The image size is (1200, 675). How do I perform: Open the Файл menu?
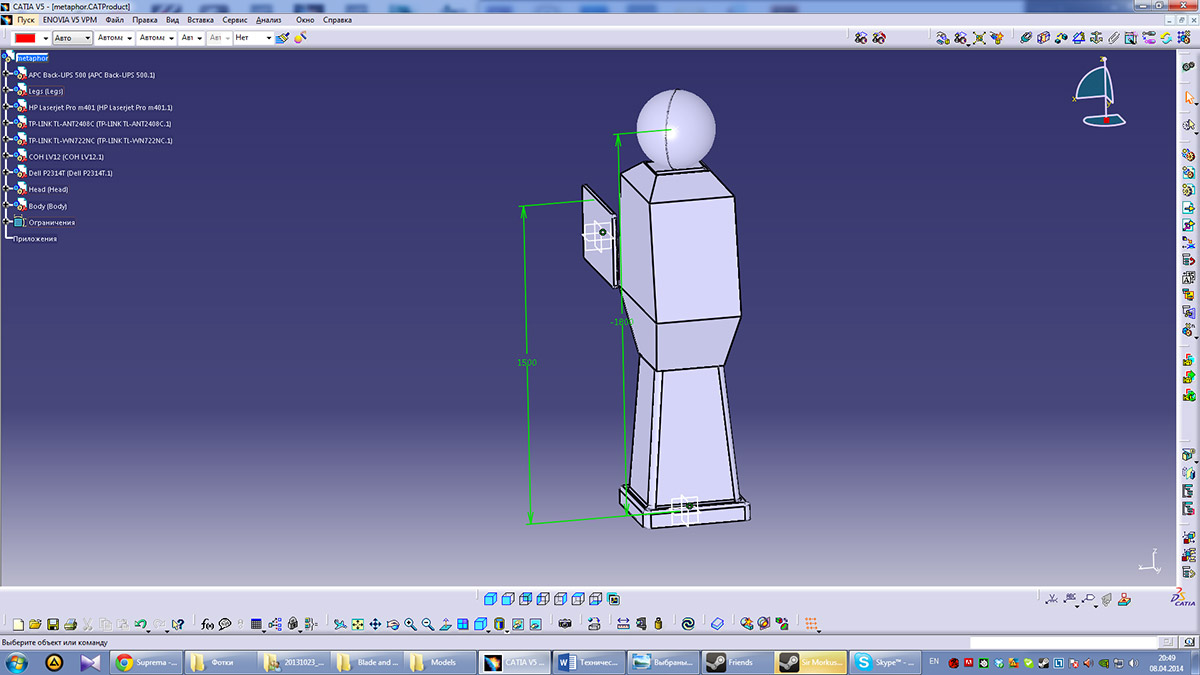click(x=114, y=20)
